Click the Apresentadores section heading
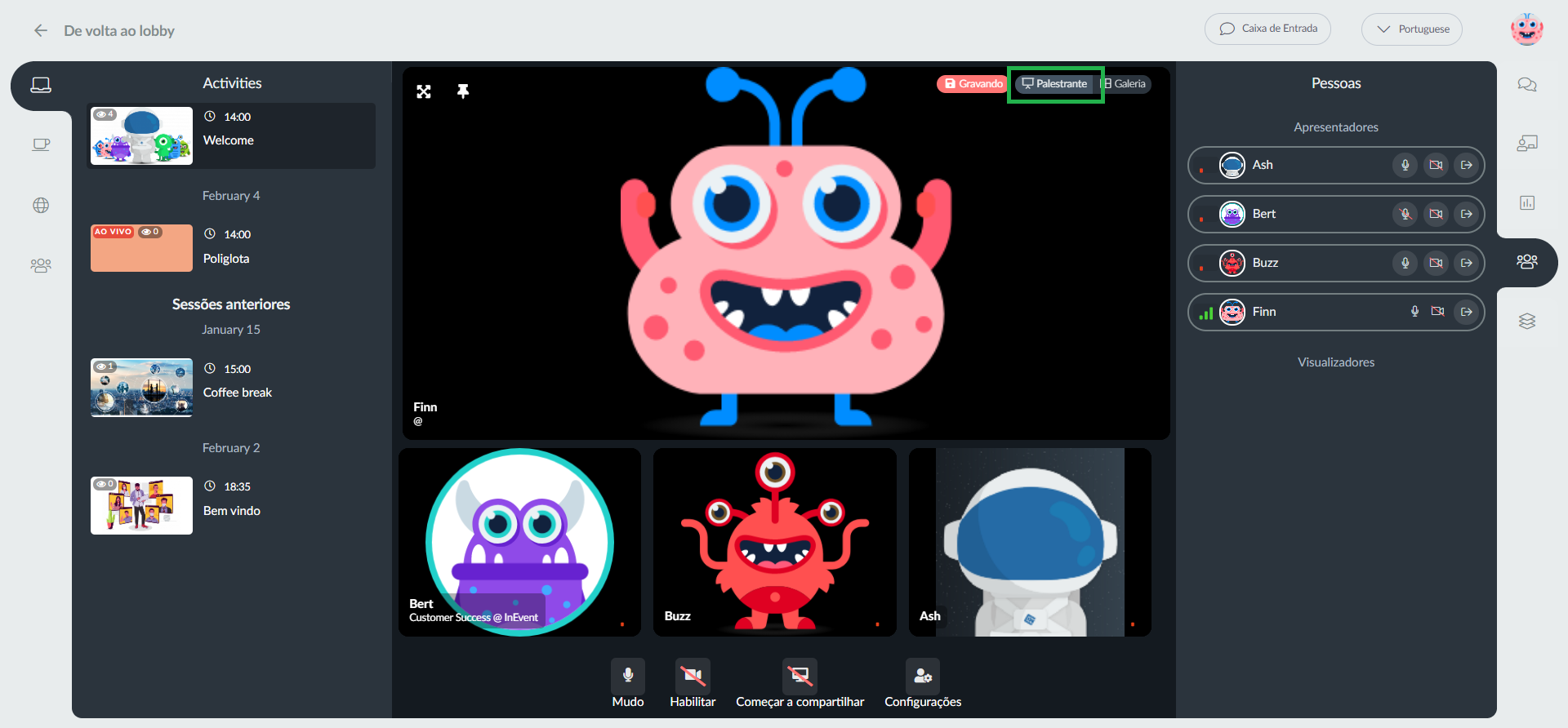 click(x=1336, y=127)
